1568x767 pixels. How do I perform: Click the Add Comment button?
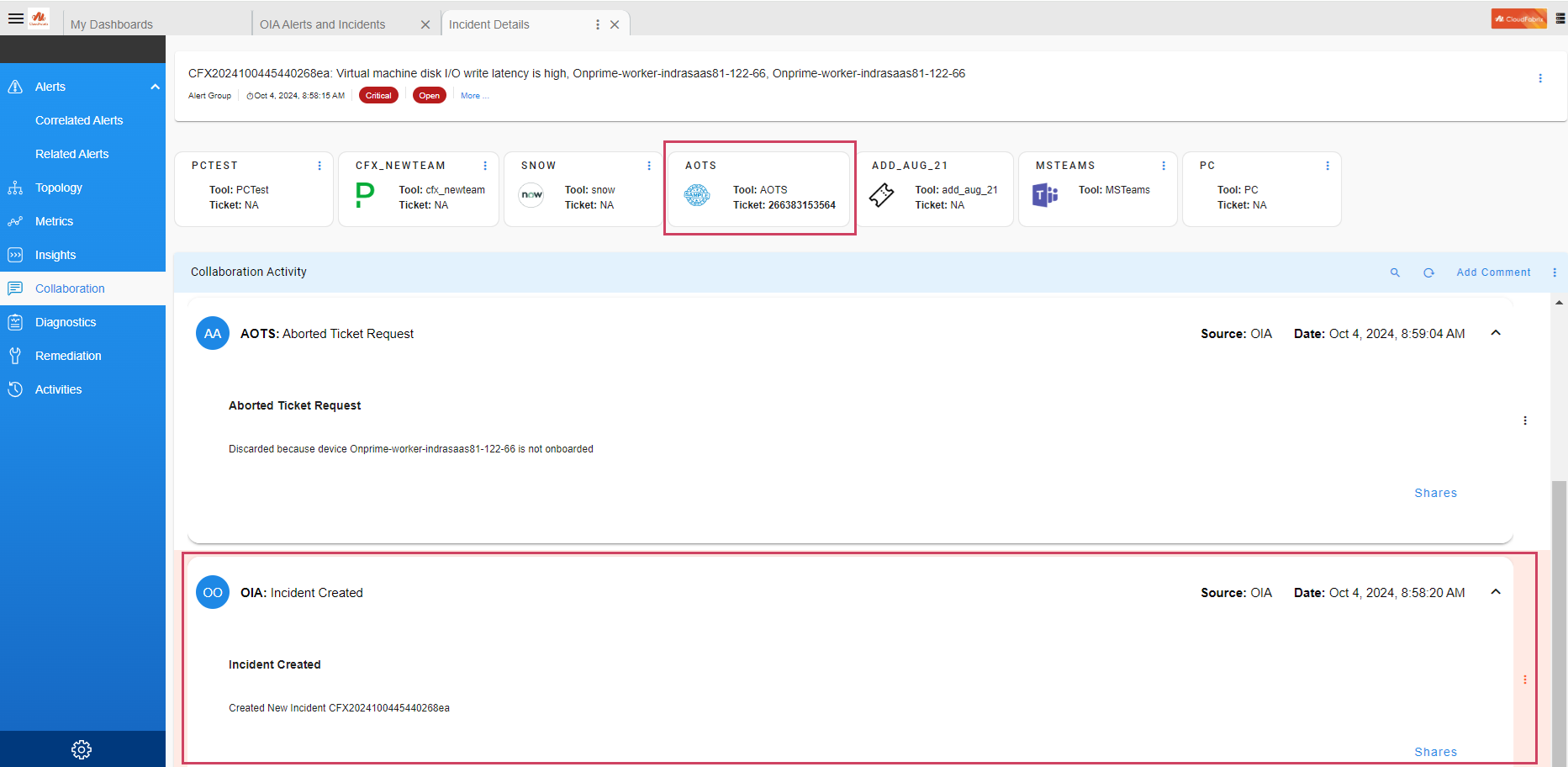(1493, 272)
